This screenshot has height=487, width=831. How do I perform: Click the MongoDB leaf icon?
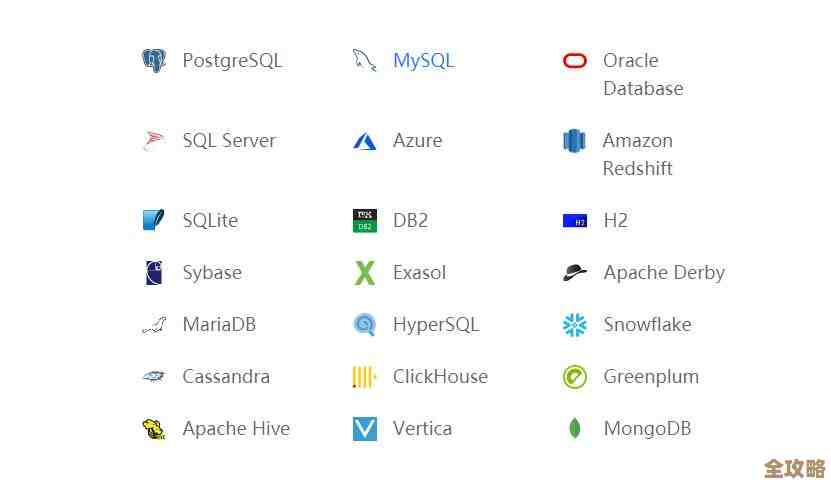[x=574, y=429]
